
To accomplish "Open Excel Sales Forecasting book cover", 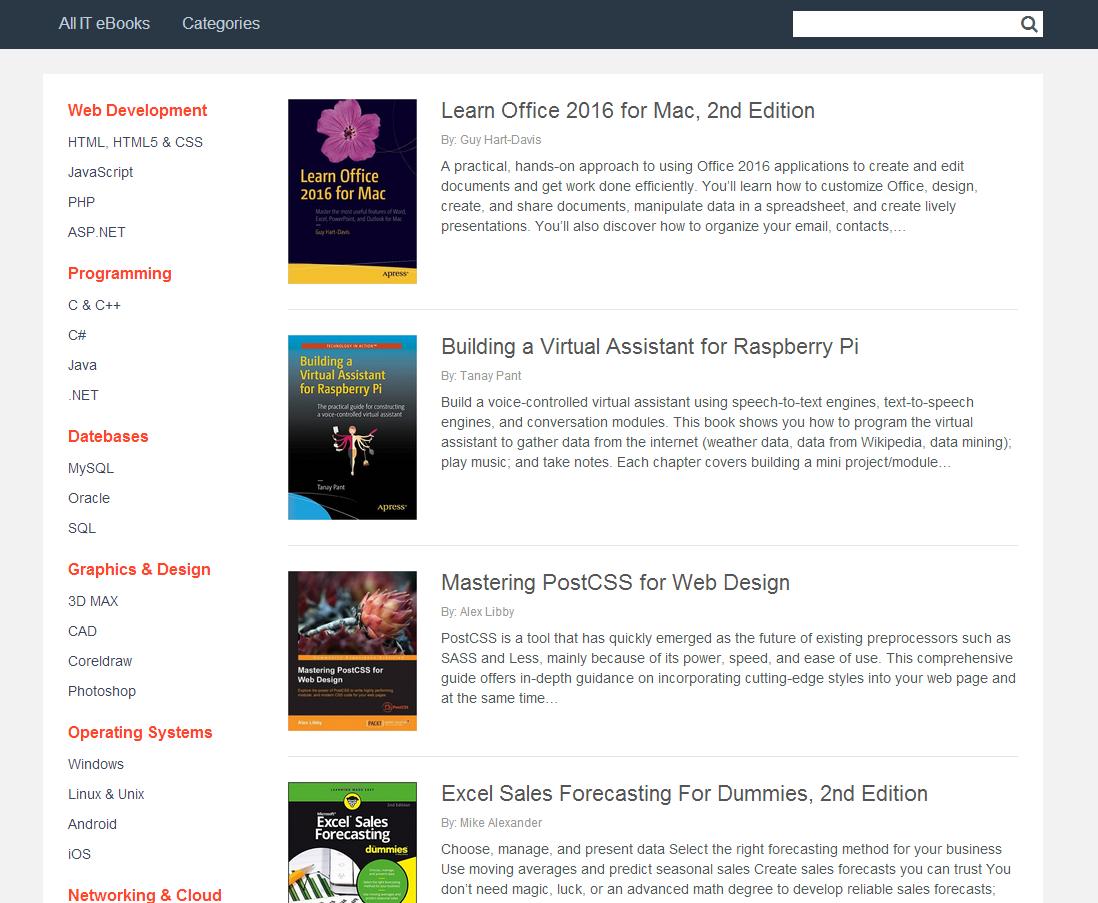I will [x=352, y=842].
